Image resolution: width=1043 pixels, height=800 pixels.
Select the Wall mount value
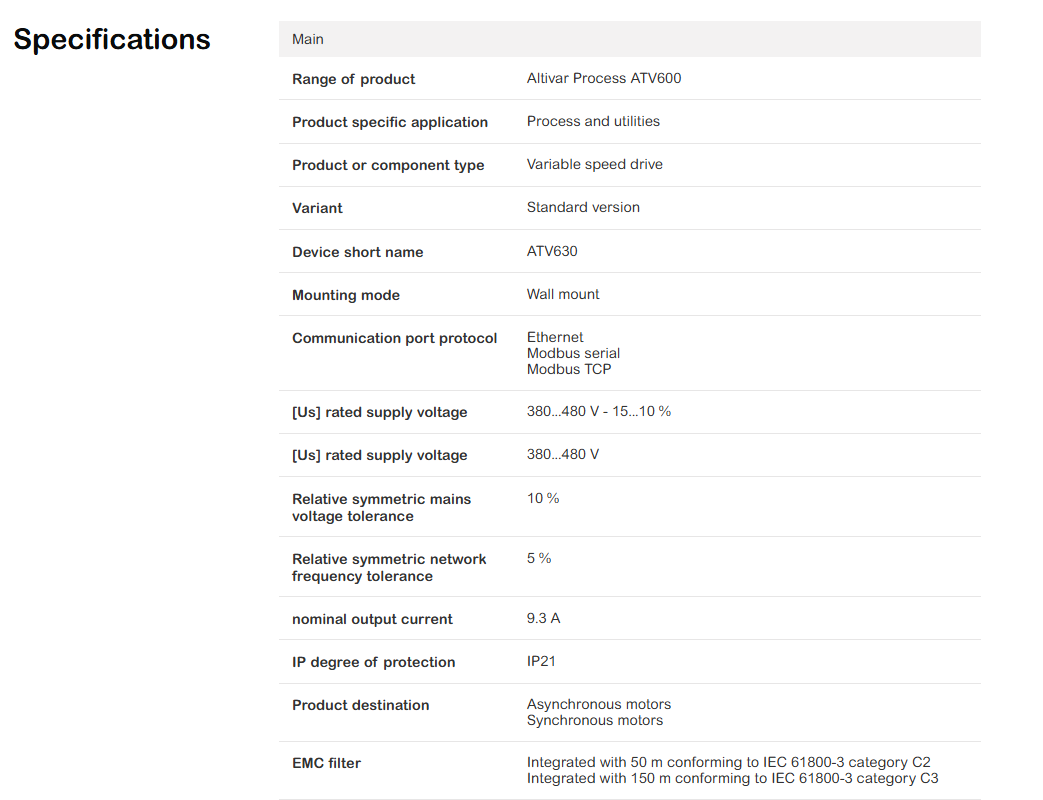tap(563, 294)
